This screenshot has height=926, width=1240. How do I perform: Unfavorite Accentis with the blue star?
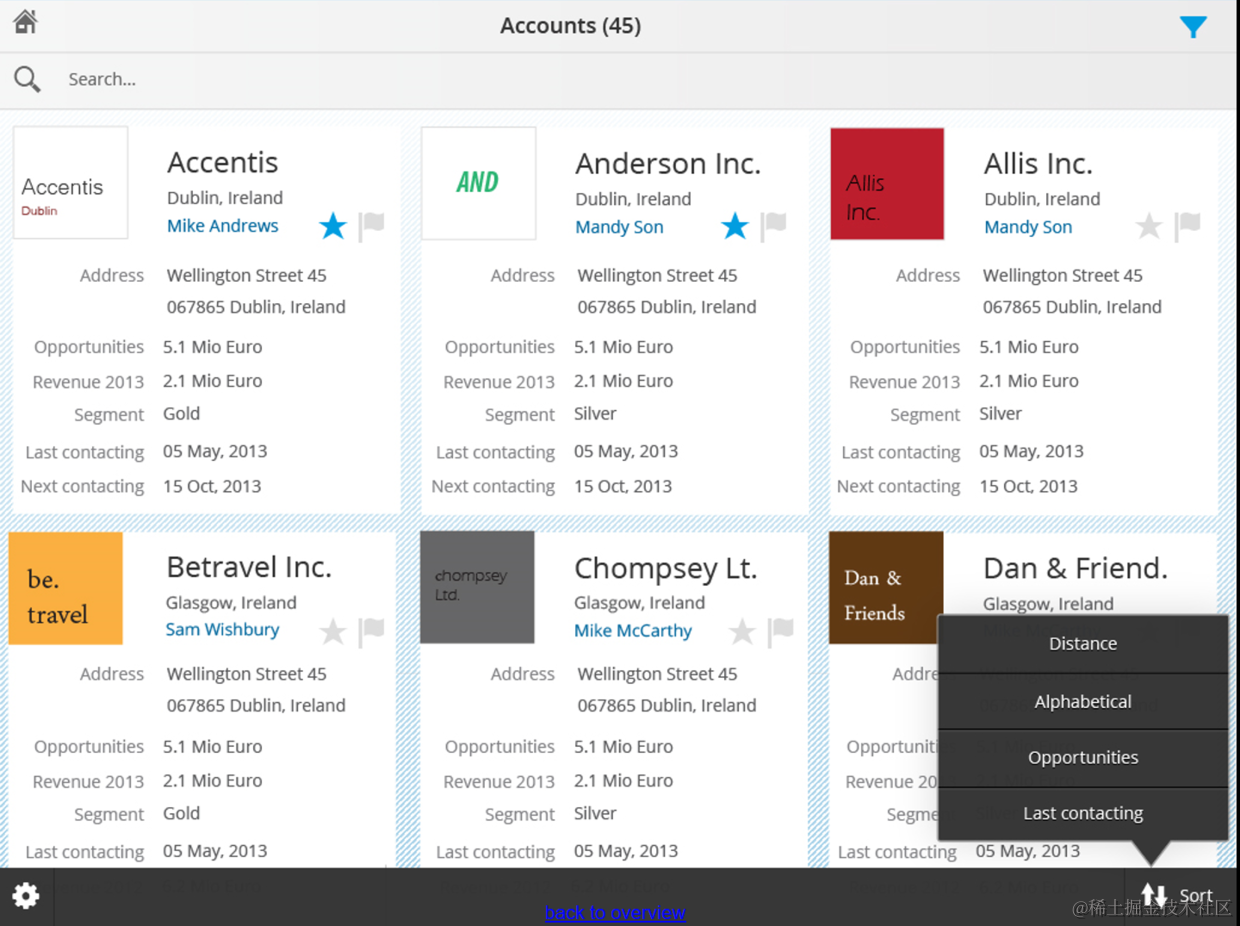tap(333, 226)
